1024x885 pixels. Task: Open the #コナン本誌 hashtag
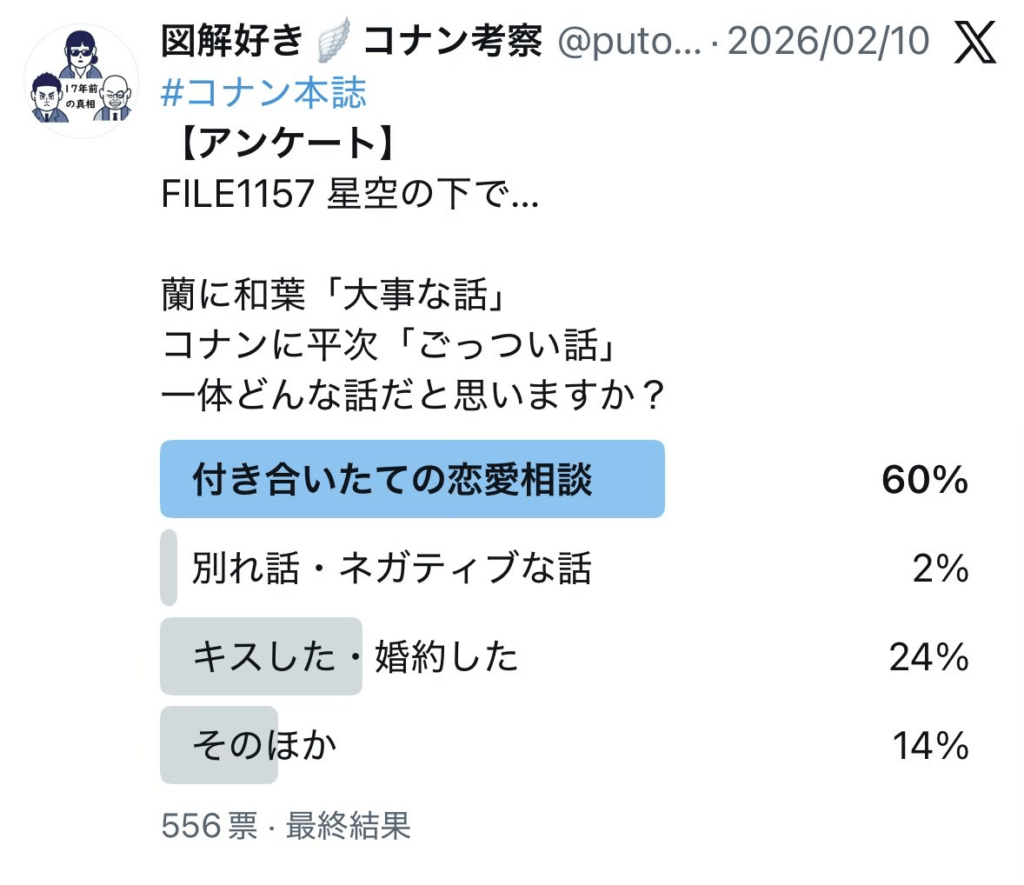(264, 93)
